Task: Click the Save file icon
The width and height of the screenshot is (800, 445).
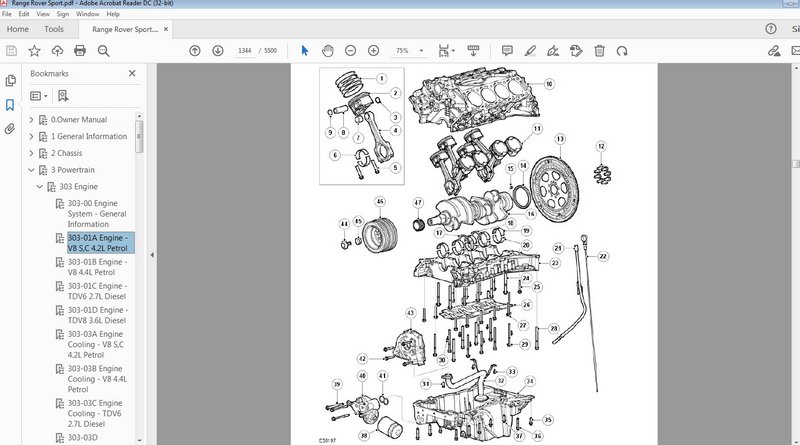Action: point(11,51)
